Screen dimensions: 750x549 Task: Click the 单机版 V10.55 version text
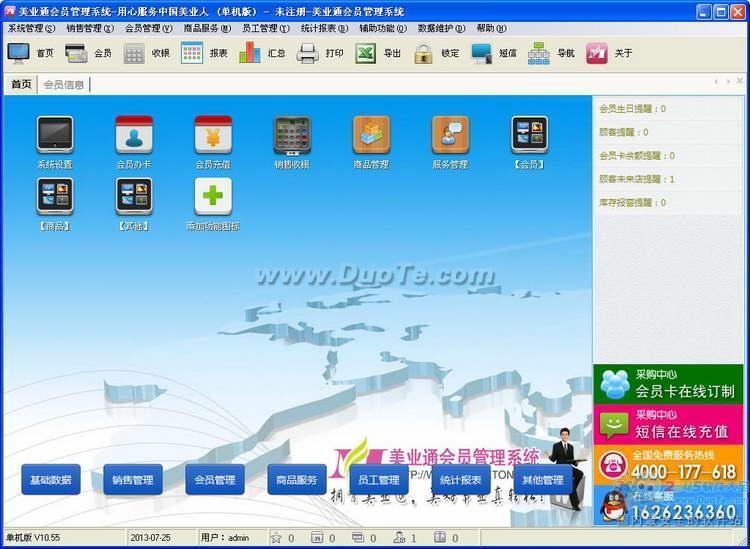point(33,538)
